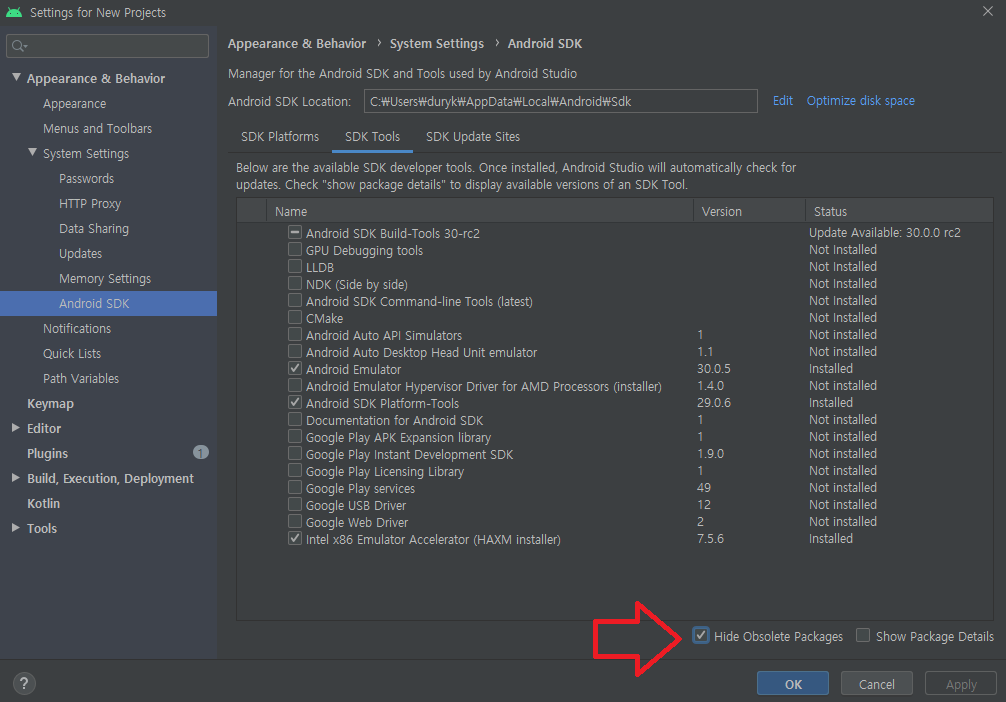Expand the Editor section arrow
The width and height of the screenshot is (1006, 702).
click(x=15, y=427)
